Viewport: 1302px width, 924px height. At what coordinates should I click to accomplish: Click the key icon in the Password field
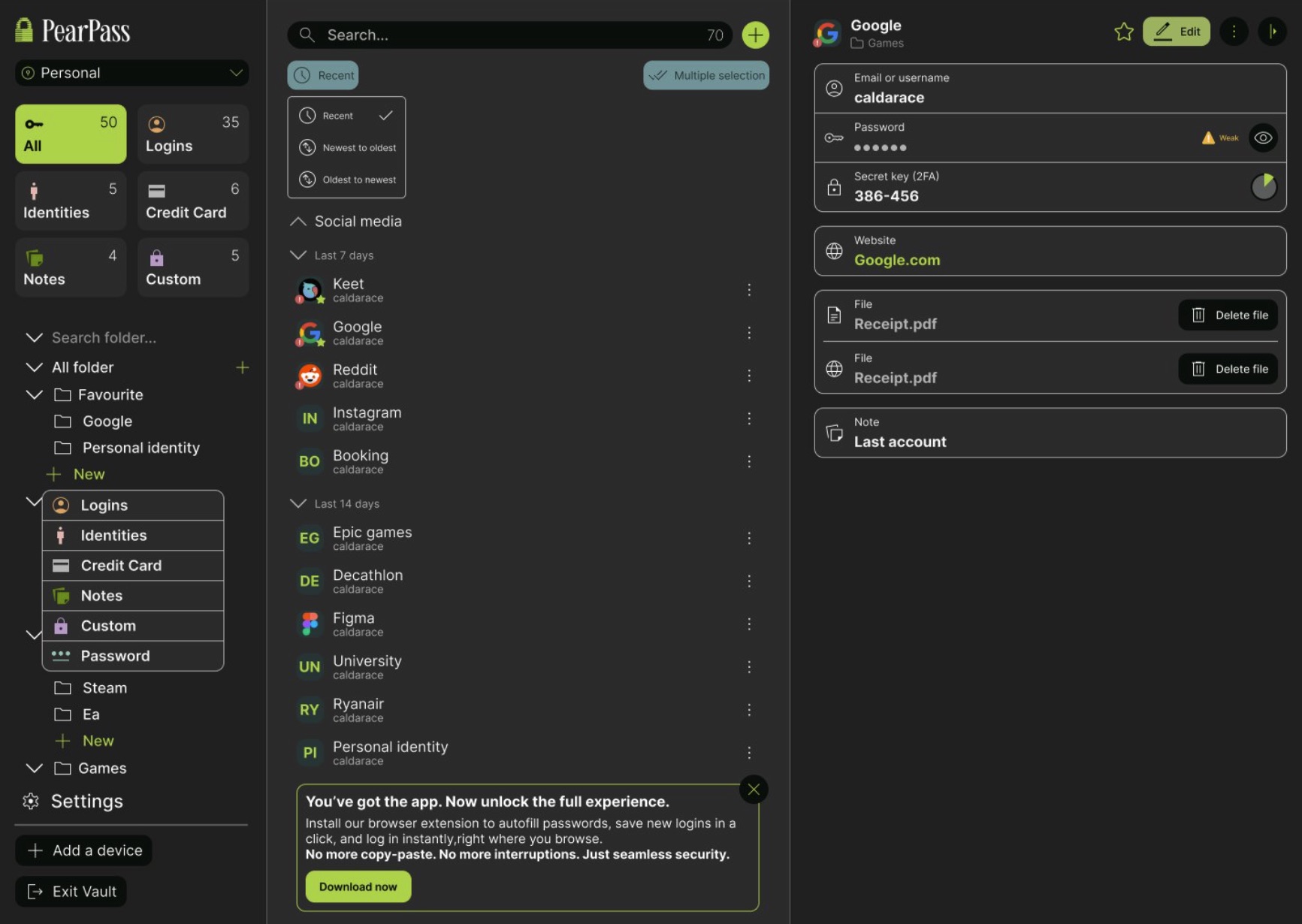coord(834,137)
